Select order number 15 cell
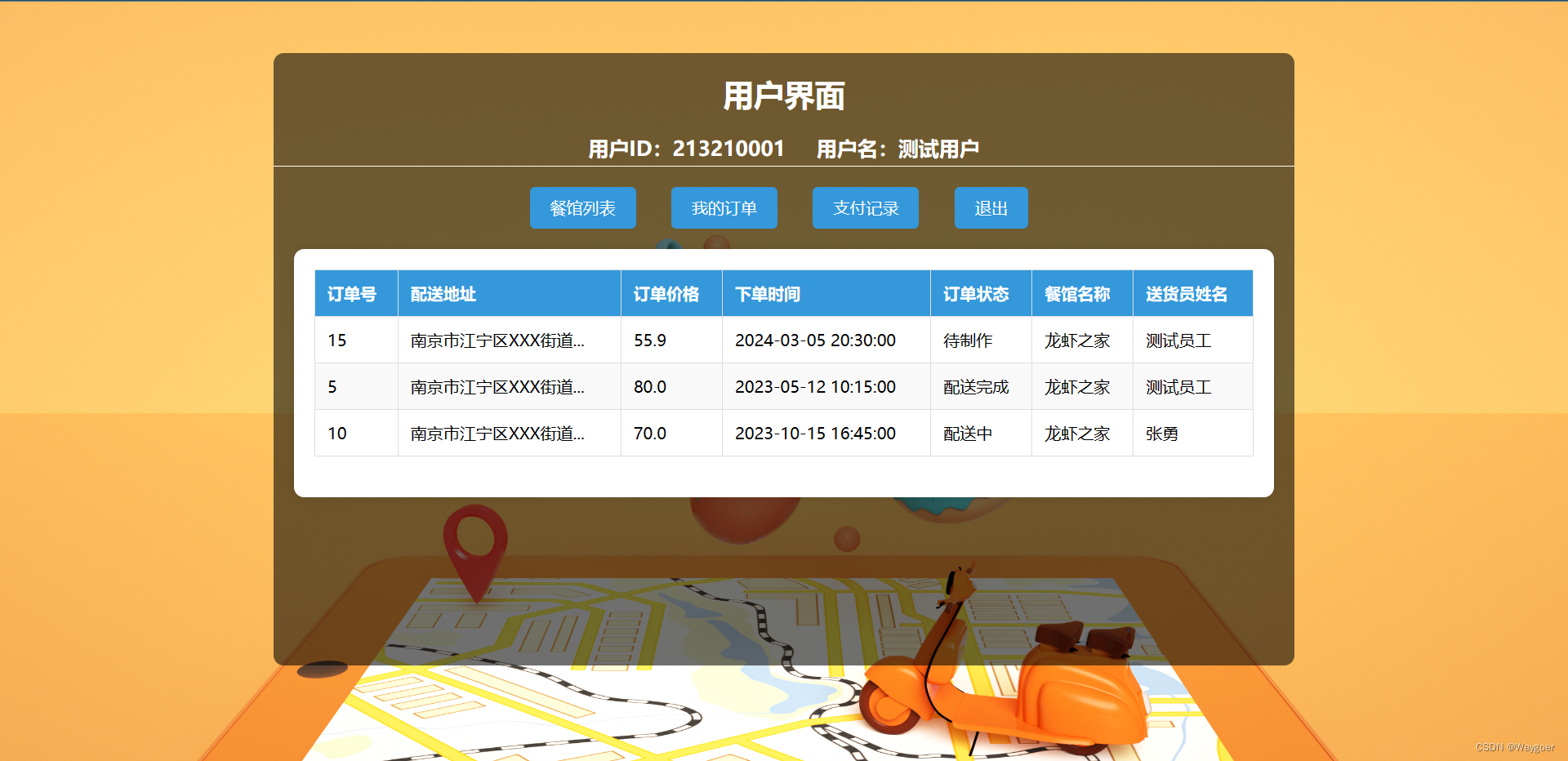This screenshot has height=761, width=1568. pos(357,340)
